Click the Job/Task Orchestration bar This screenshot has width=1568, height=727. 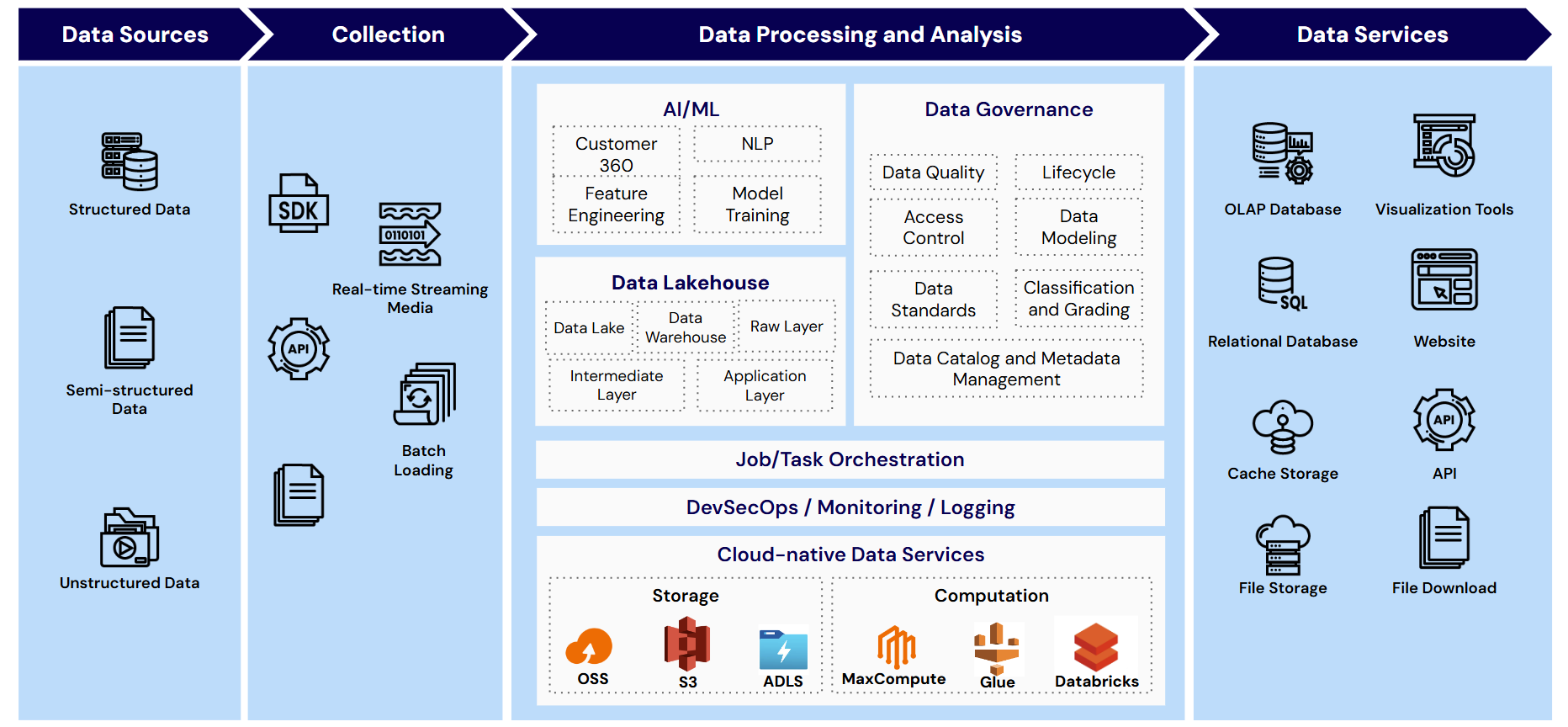point(850,459)
